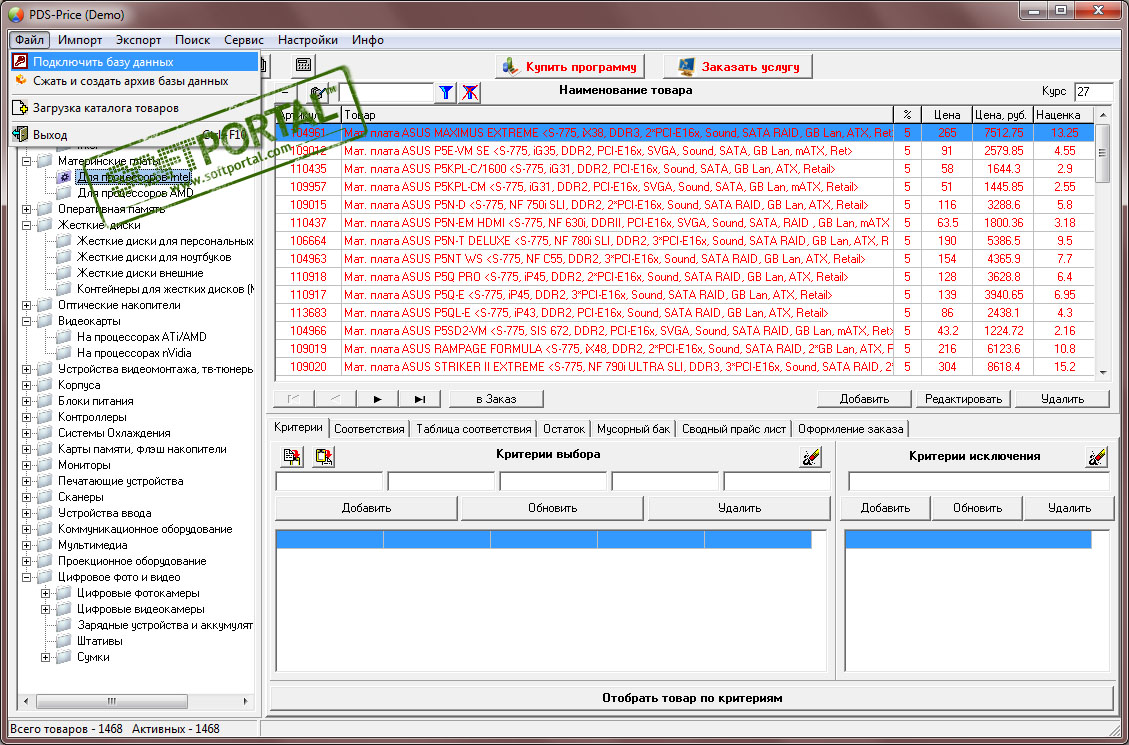
Task: Open the Мусорный бак tab
Action: coord(633,429)
